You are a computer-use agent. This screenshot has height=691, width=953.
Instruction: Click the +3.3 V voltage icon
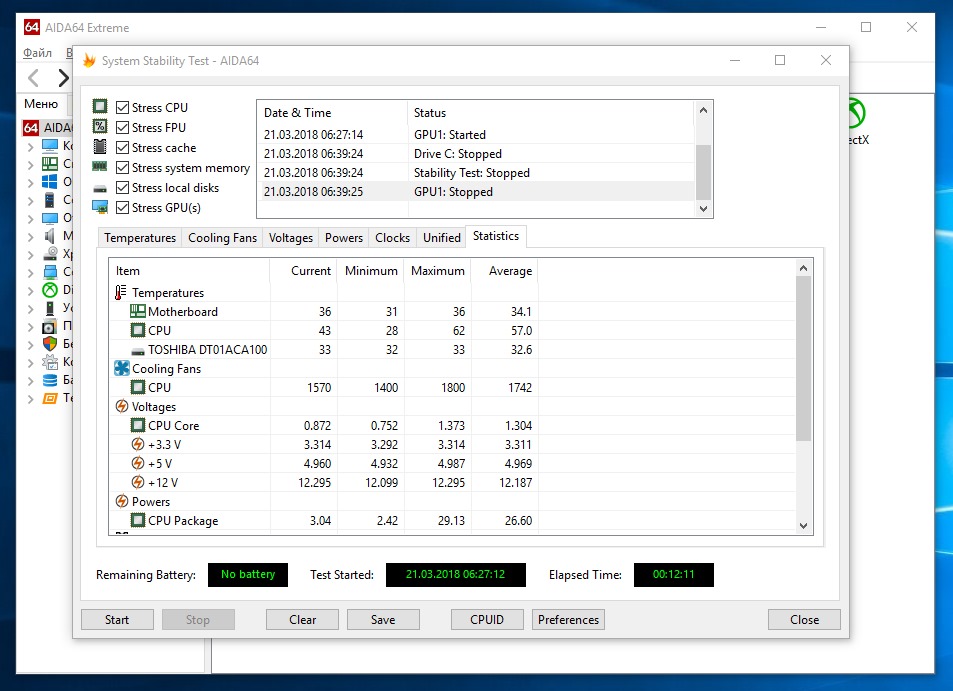tap(138, 444)
